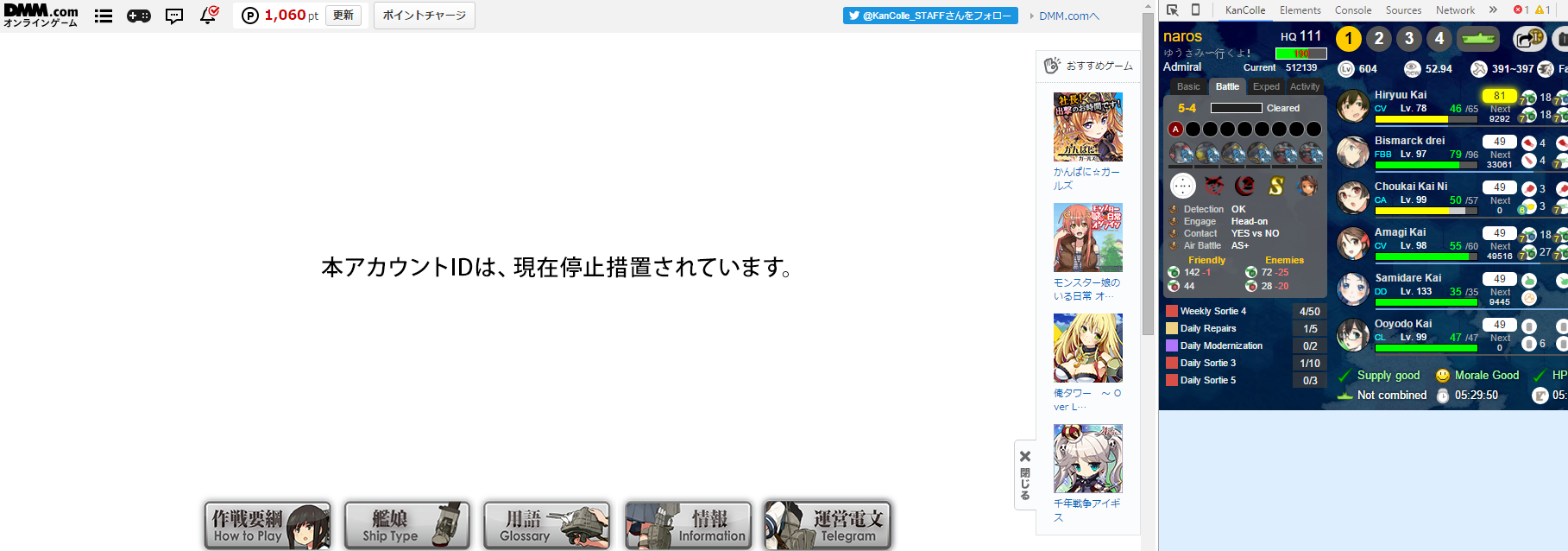This screenshot has height=551, width=1568.
Task: Open the chat bubble icon
Action: pyautogui.click(x=174, y=16)
